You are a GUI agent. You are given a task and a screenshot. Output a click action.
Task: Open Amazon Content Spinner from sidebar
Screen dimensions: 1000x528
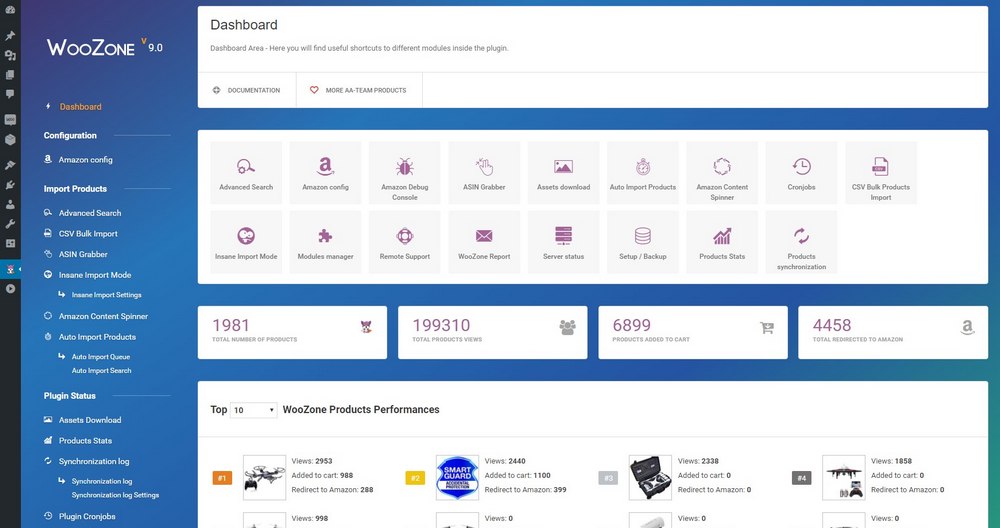(x=103, y=316)
